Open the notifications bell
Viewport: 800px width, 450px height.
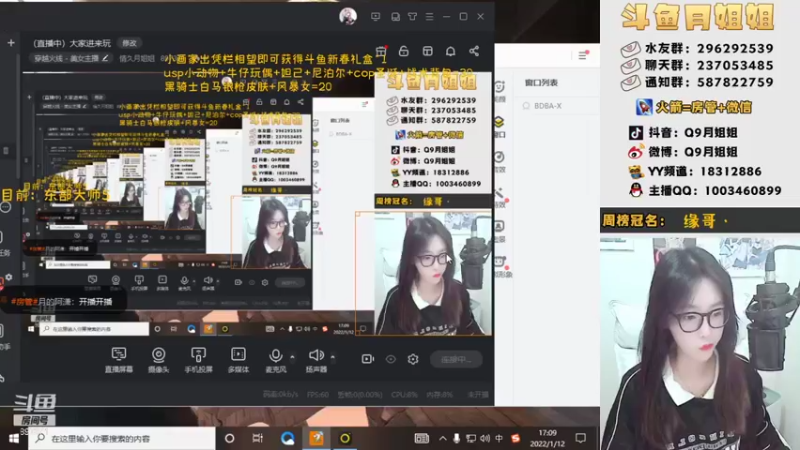pyautogui.click(x=451, y=51)
